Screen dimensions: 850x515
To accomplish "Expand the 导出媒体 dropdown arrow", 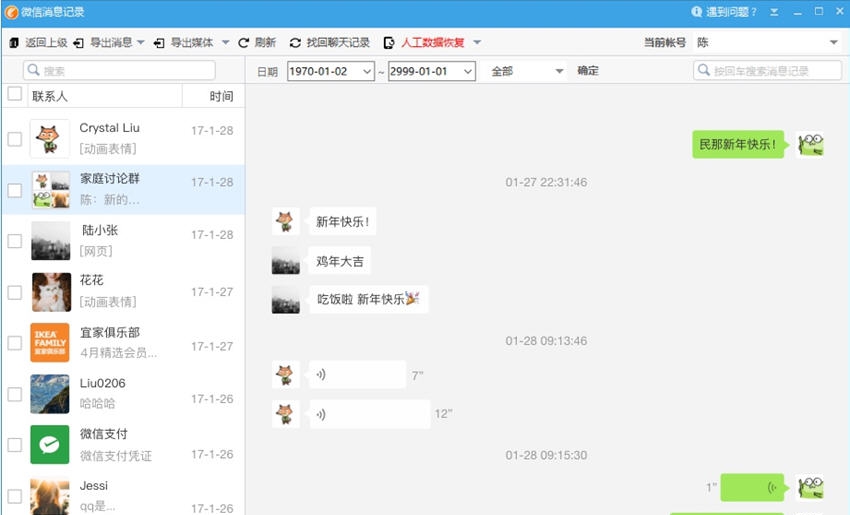I will [x=226, y=42].
